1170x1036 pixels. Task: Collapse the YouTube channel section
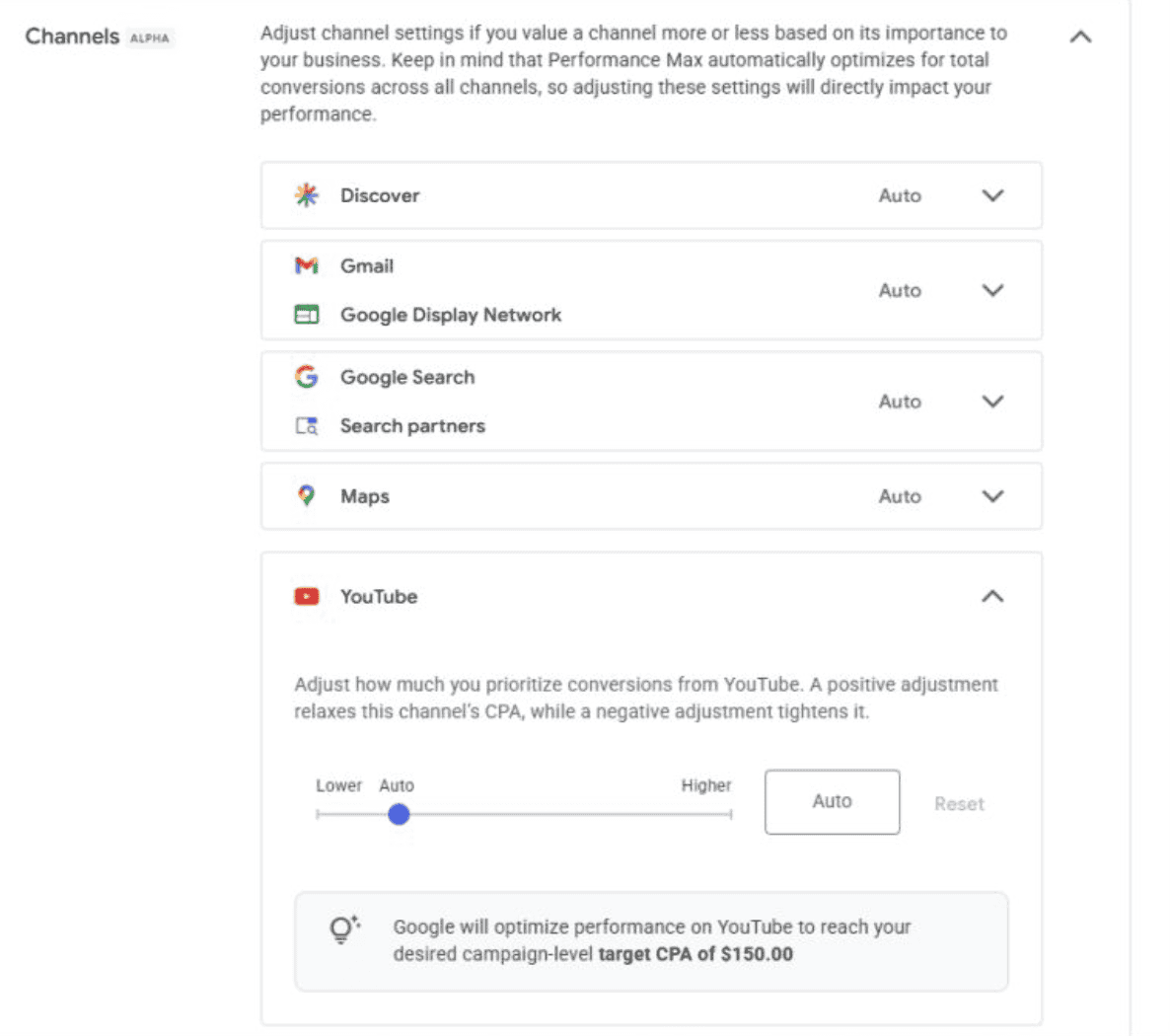(x=992, y=596)
